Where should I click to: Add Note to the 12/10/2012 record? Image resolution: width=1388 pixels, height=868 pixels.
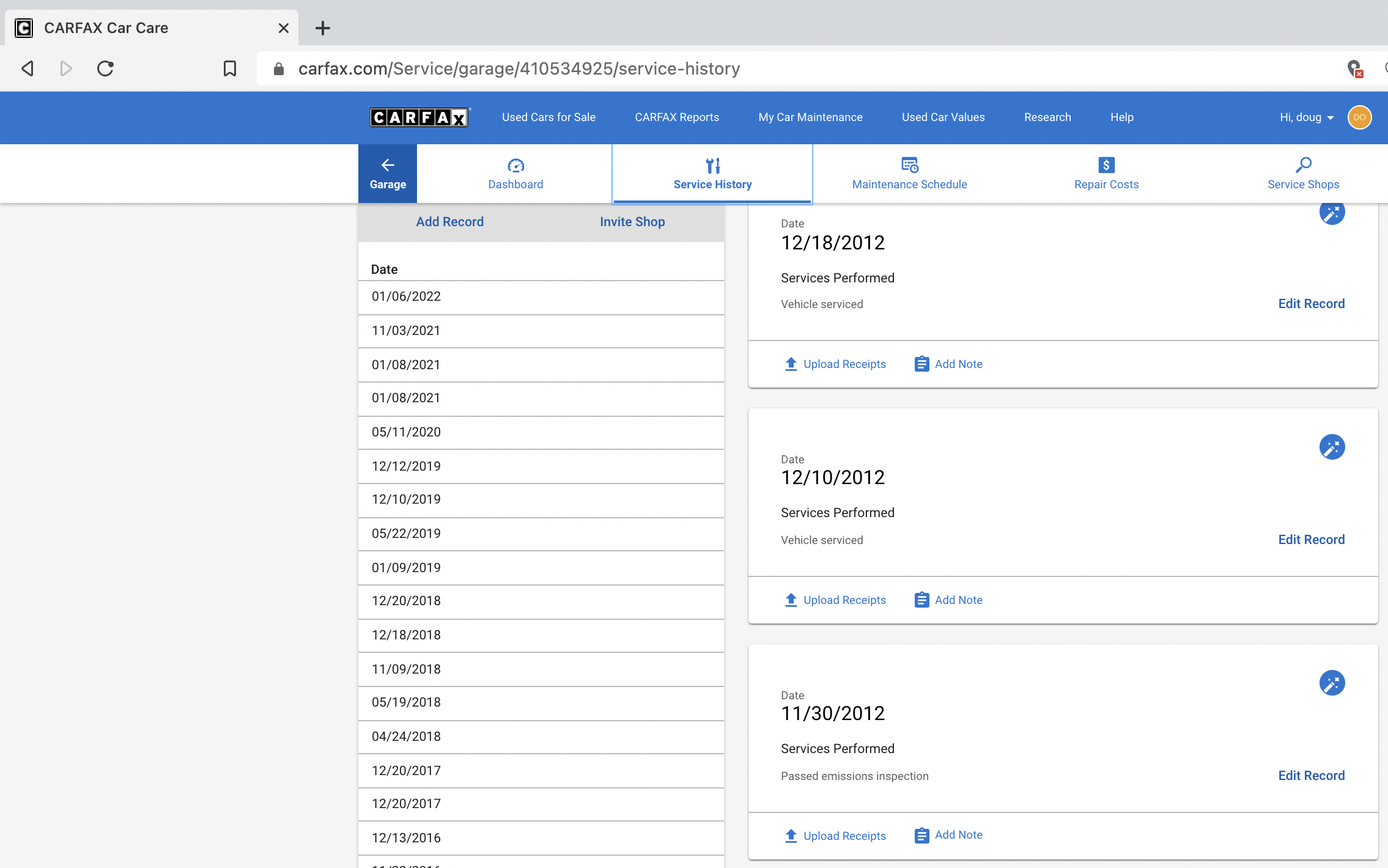(948, 600)
